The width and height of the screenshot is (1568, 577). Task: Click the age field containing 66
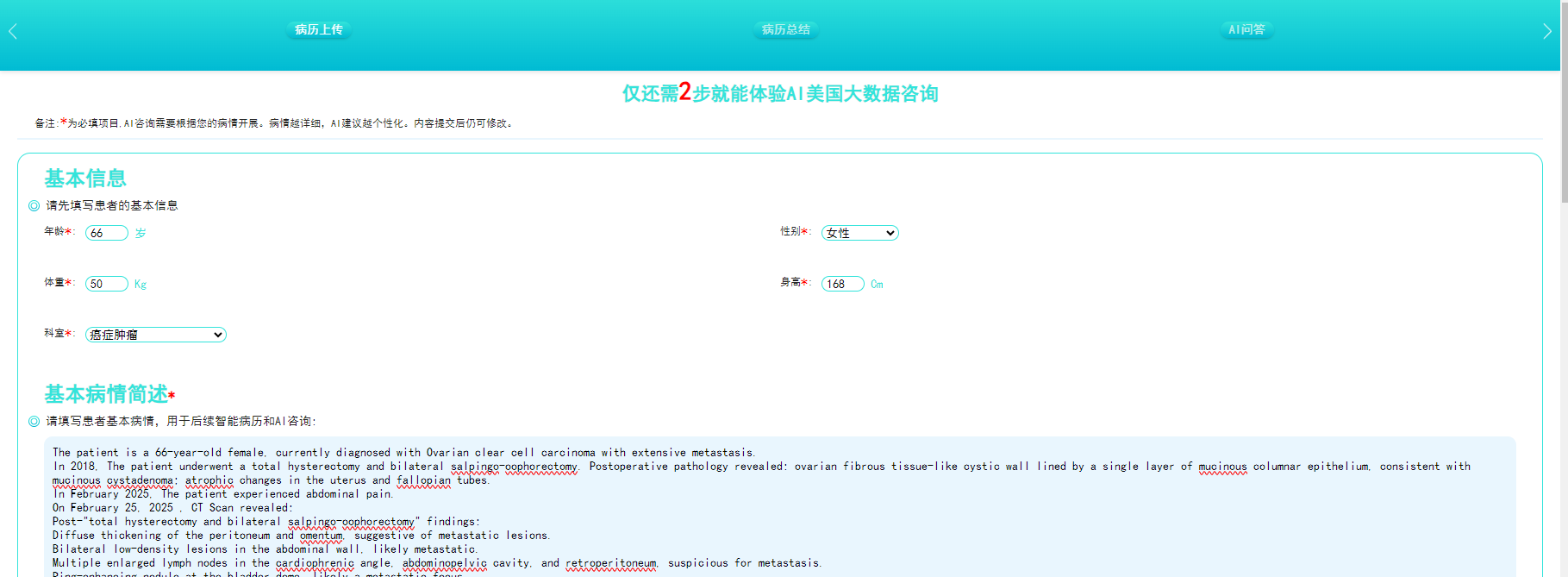click(x=107, y=233)
